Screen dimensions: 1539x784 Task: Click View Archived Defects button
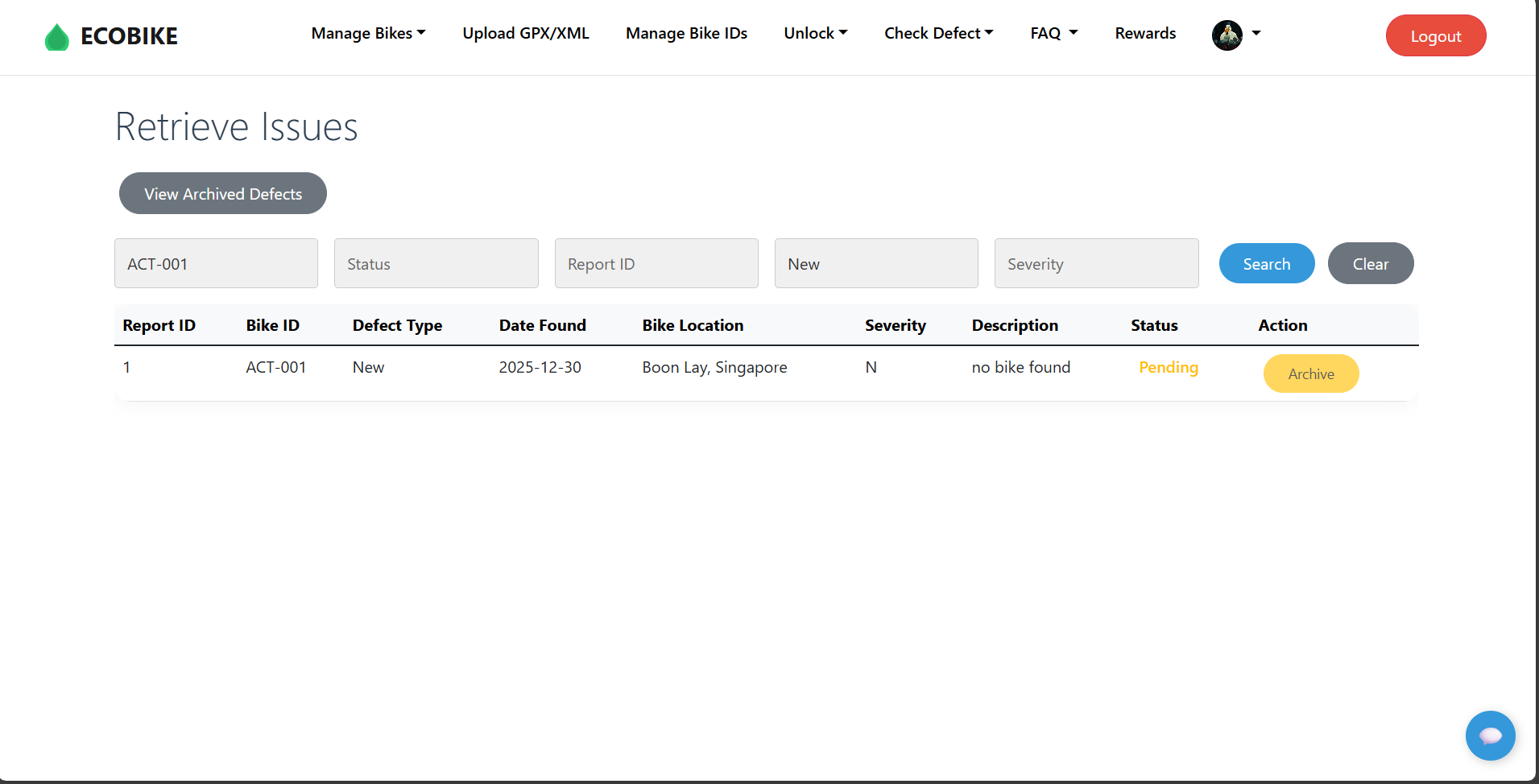(x=223, y=193)
